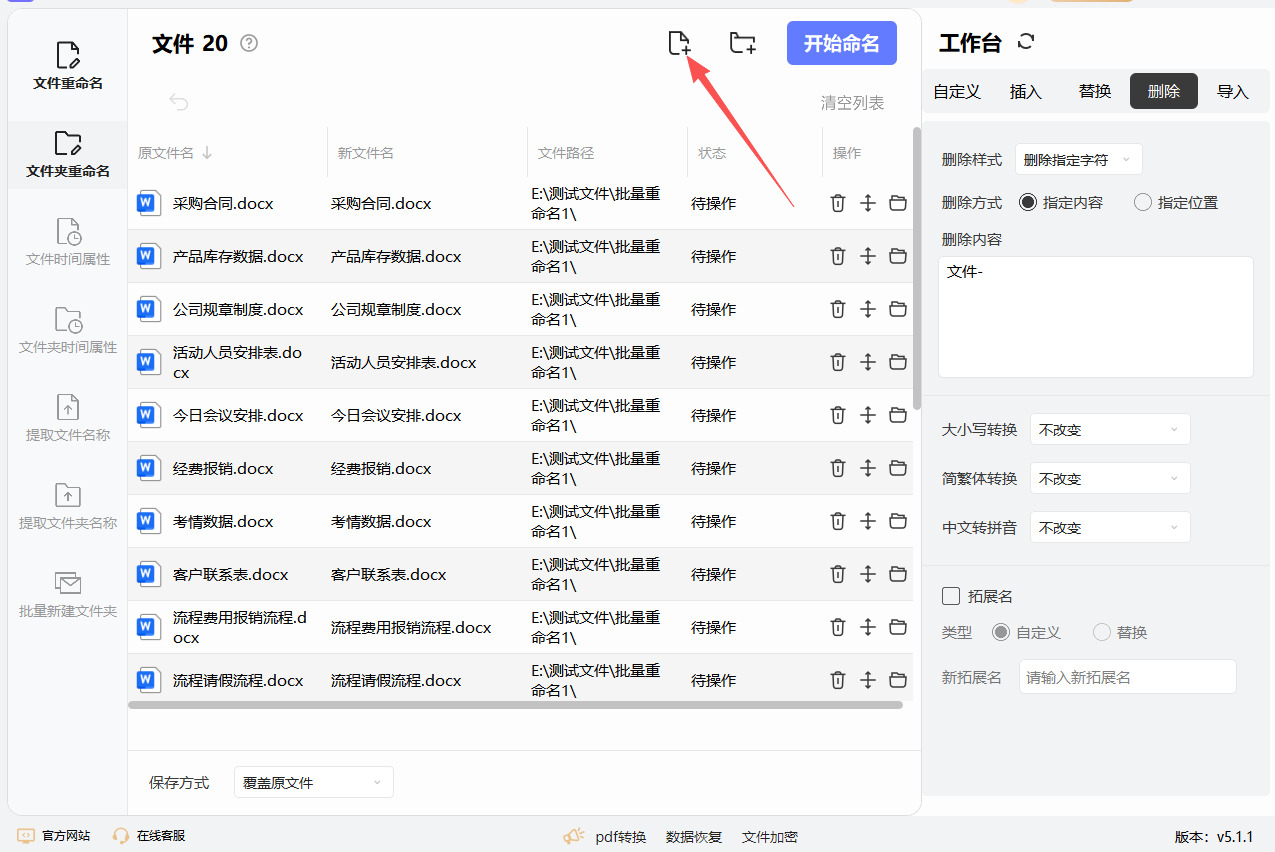
Task: Click the 删除内容 text area
Action: tap(1096, 317)
